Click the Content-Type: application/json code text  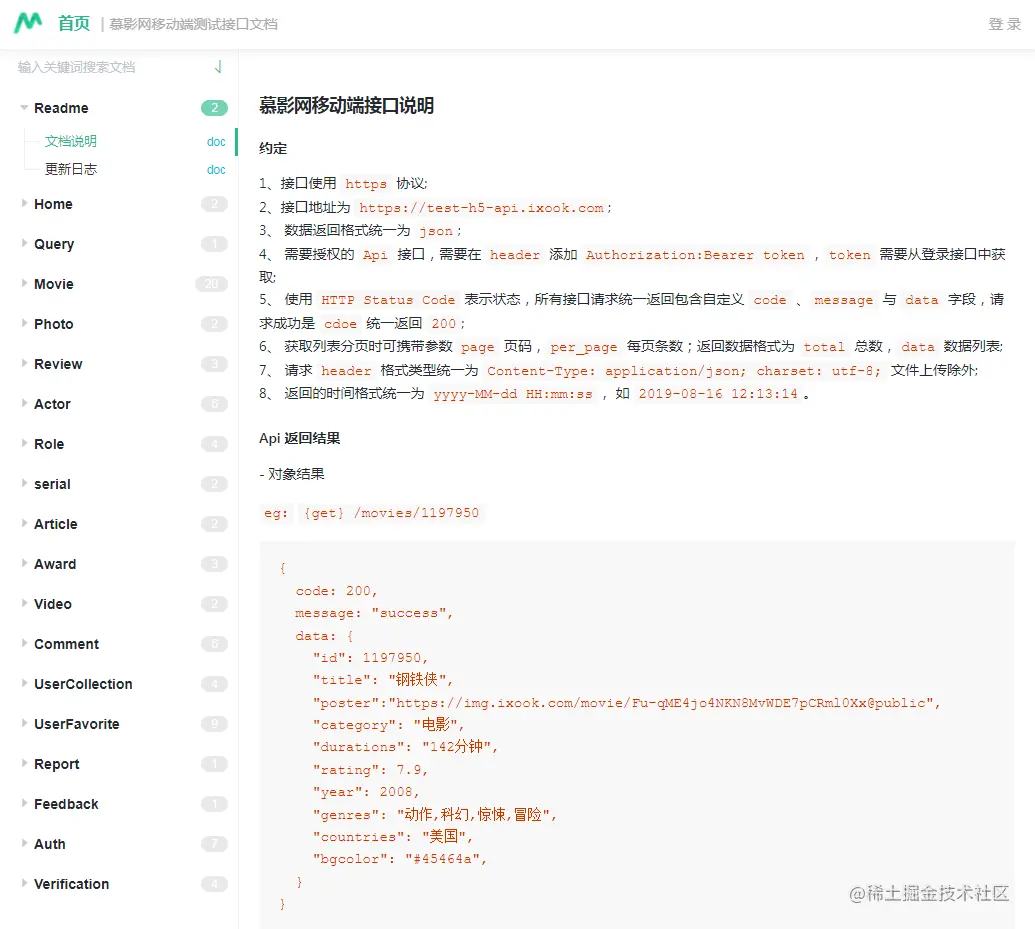(616, 371)
